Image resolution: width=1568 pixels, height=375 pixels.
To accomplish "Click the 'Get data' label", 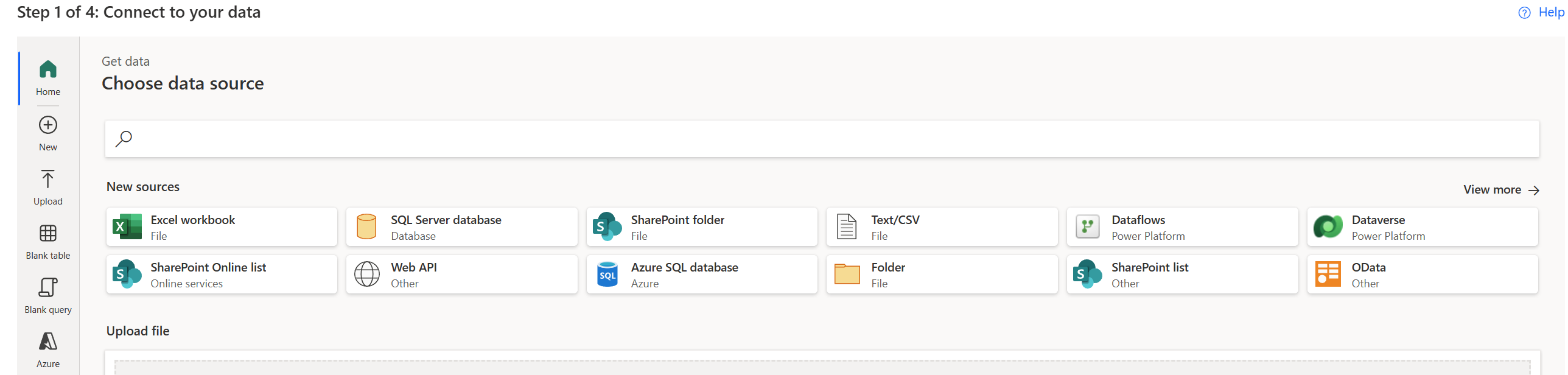I will coord(125,61).
